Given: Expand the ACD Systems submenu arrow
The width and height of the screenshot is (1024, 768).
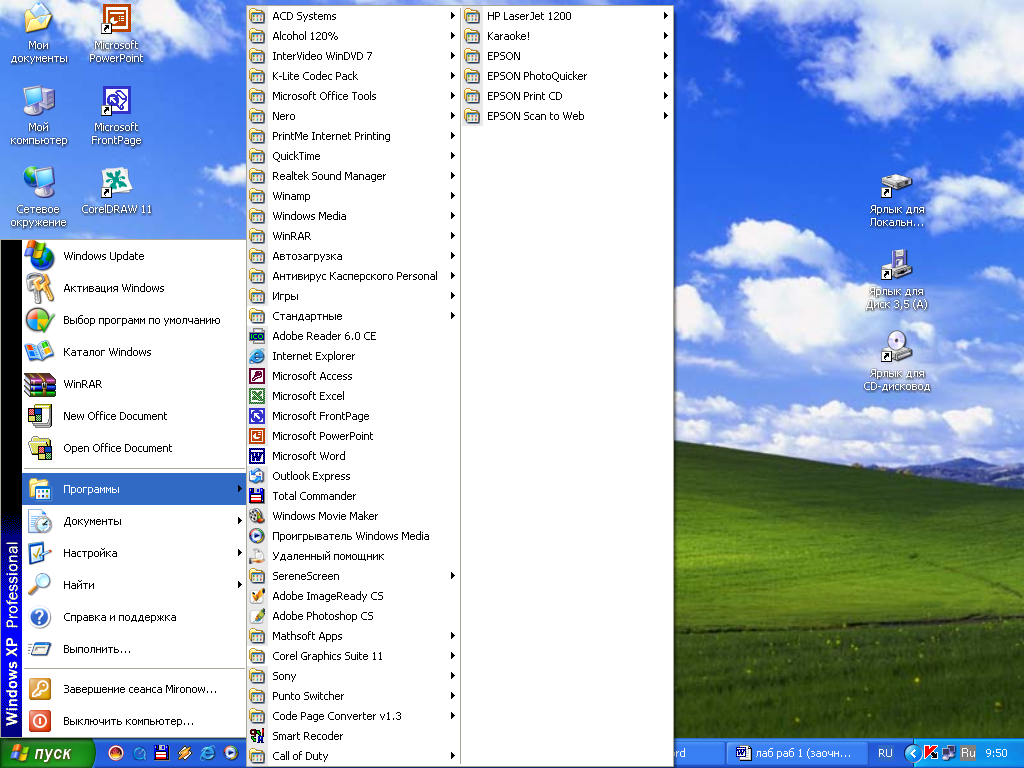Looking at the screenshot, I should [452, 16].
